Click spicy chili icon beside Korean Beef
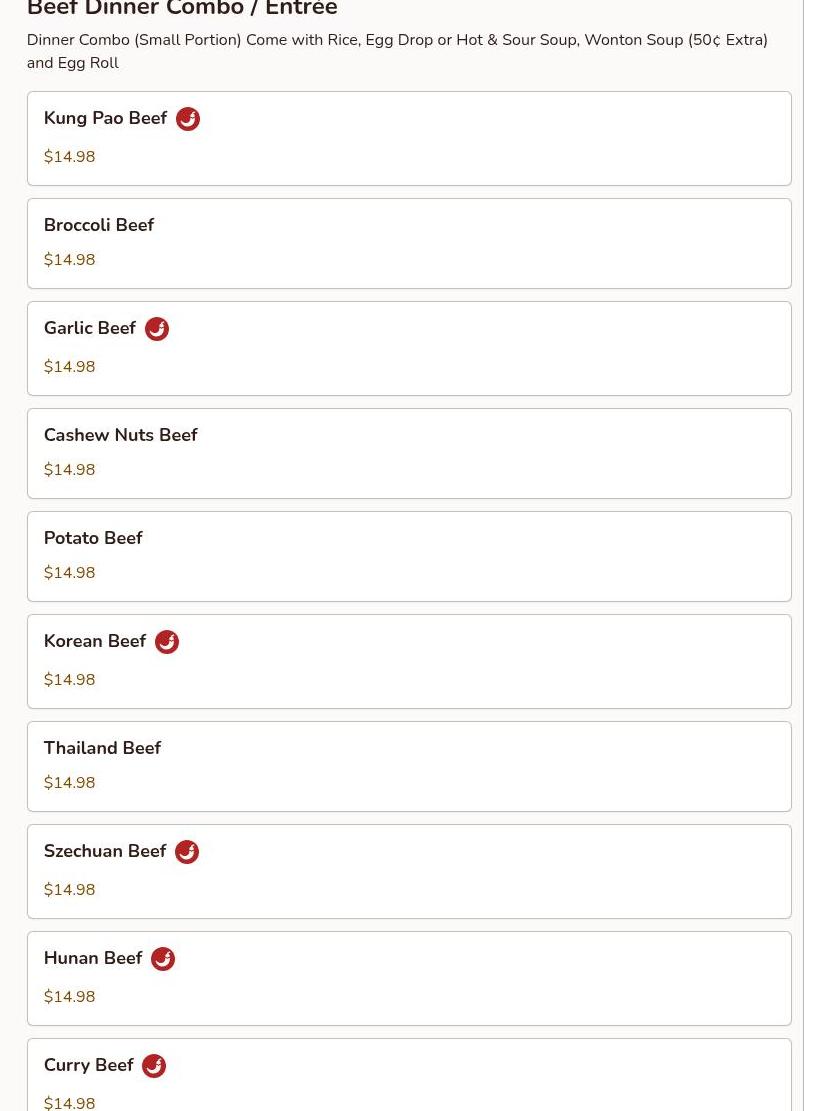 167,642
